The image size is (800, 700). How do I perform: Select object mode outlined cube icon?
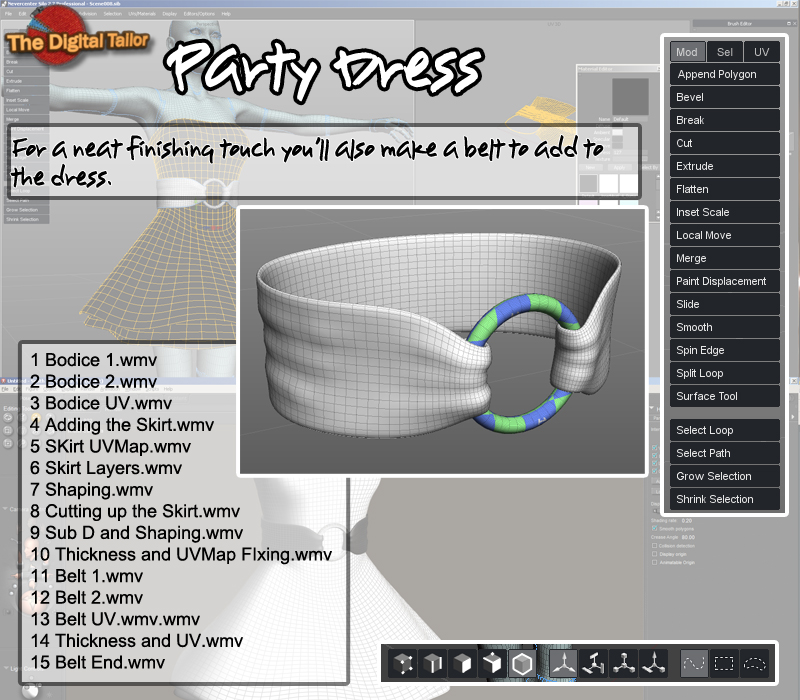pyautogui.click(x=522, y=663)
